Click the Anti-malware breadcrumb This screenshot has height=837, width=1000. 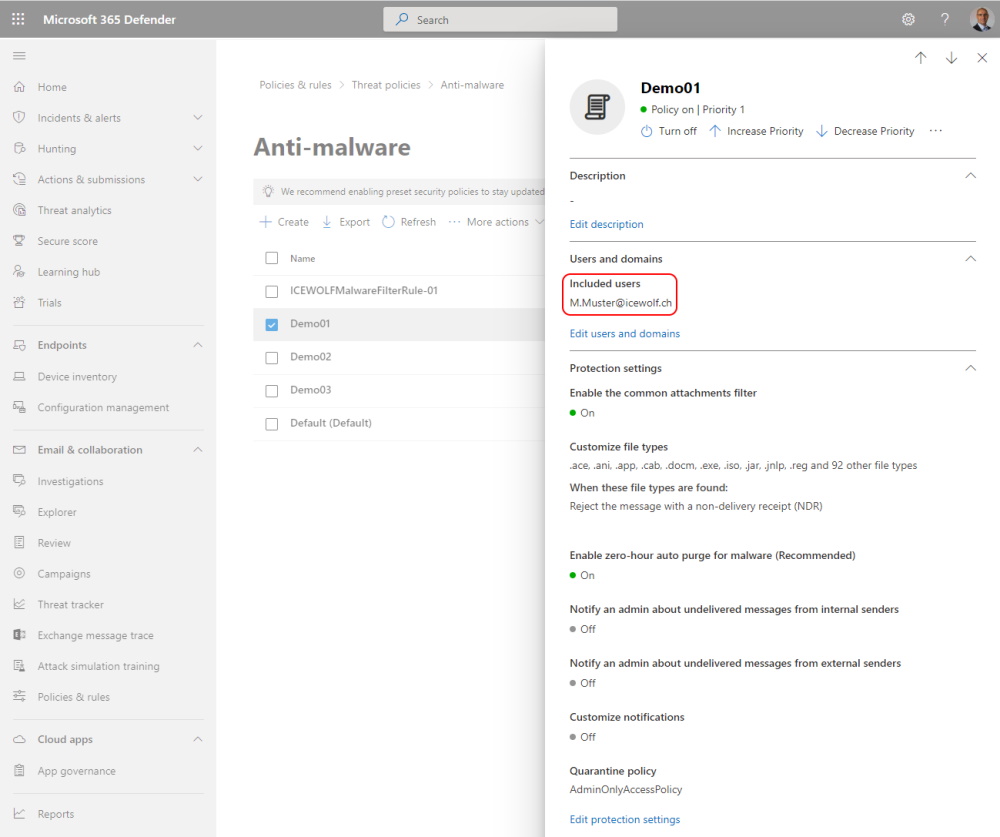click(x=472, y=85)
